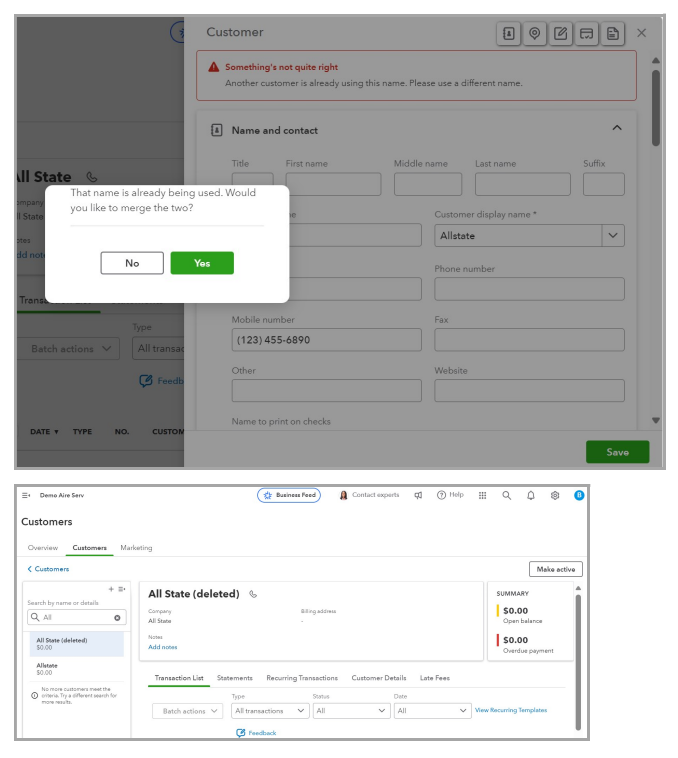Click the search magnifier in top bar
The width and height of the screenshot is (678, 758).
[506, 495]
